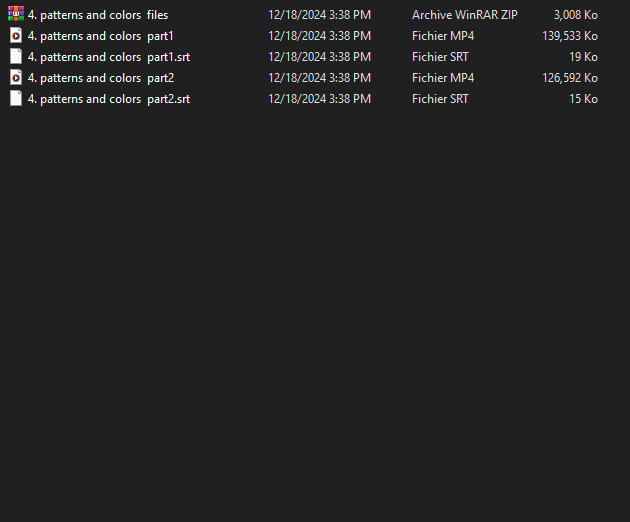Viewport: 630px width, 522px height.
Task: Click the blank document icon for part1.srt
Action: [16, 57]
